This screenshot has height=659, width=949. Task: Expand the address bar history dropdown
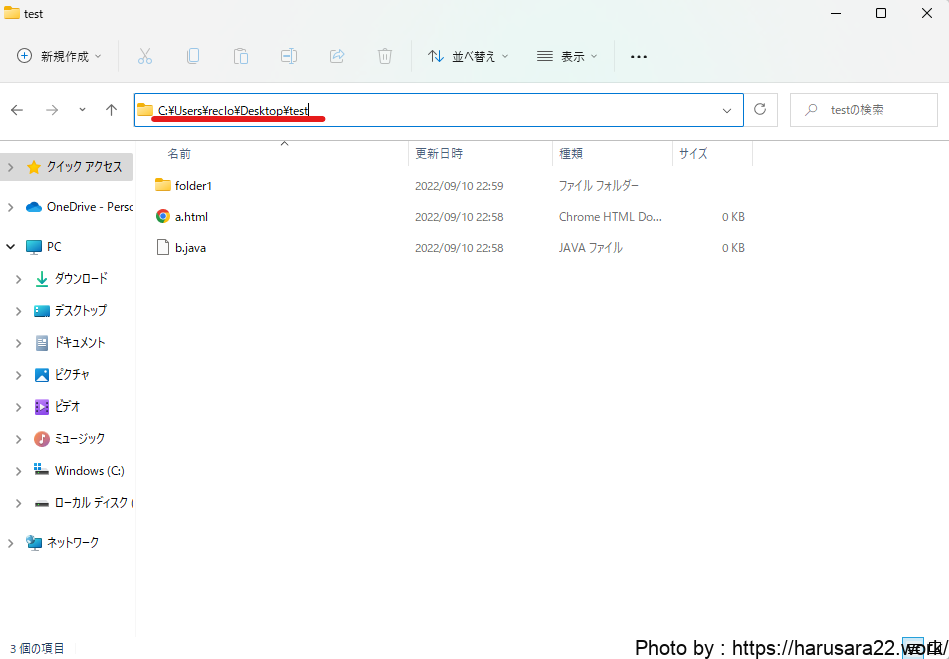point(727,110)
